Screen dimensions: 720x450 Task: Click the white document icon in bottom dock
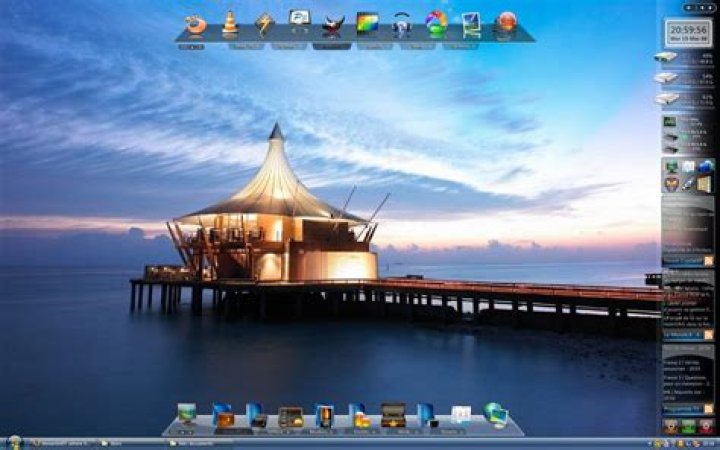(461, 414)
